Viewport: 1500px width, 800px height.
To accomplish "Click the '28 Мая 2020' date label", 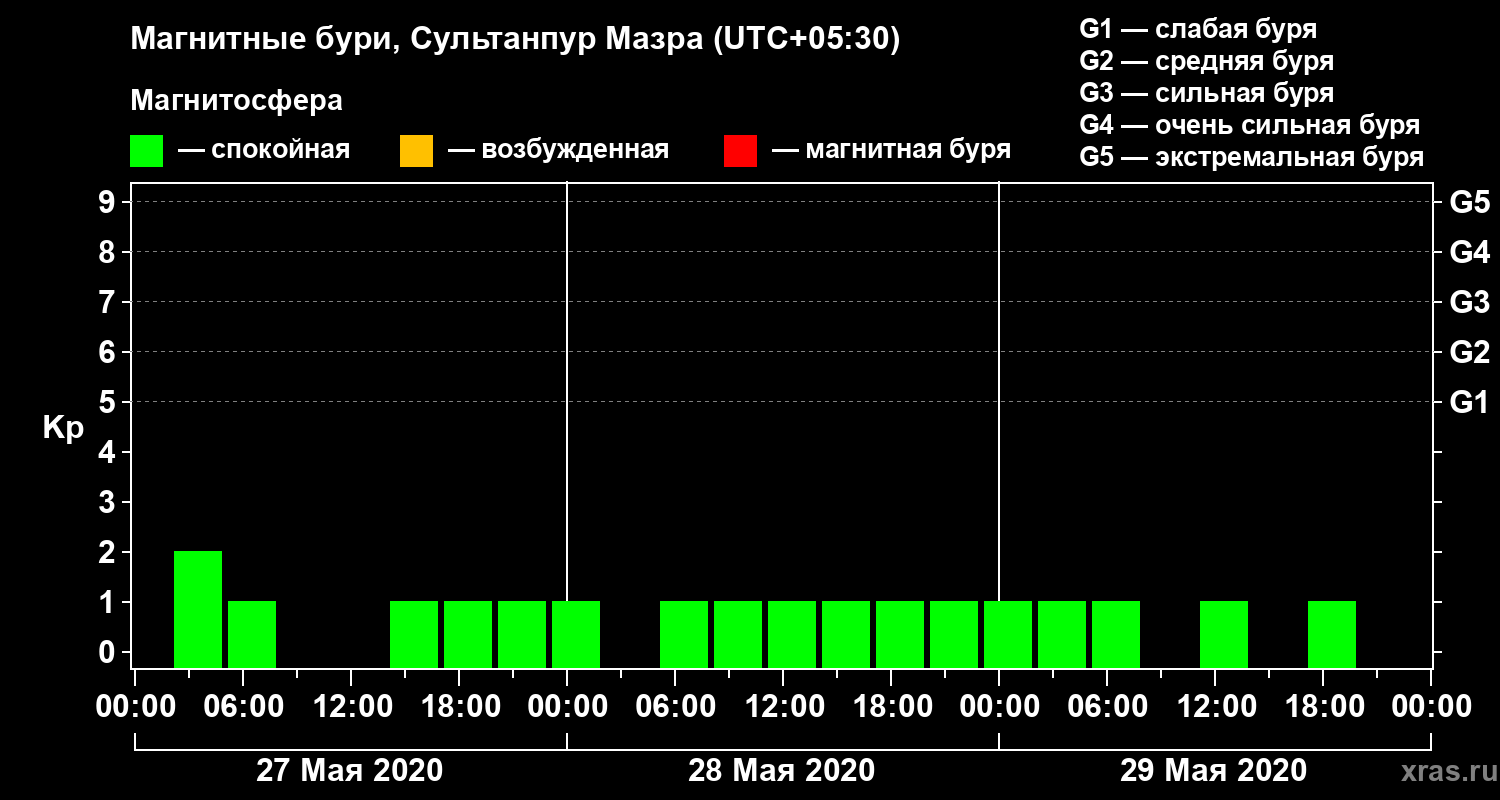I will (x=782, y=771).
